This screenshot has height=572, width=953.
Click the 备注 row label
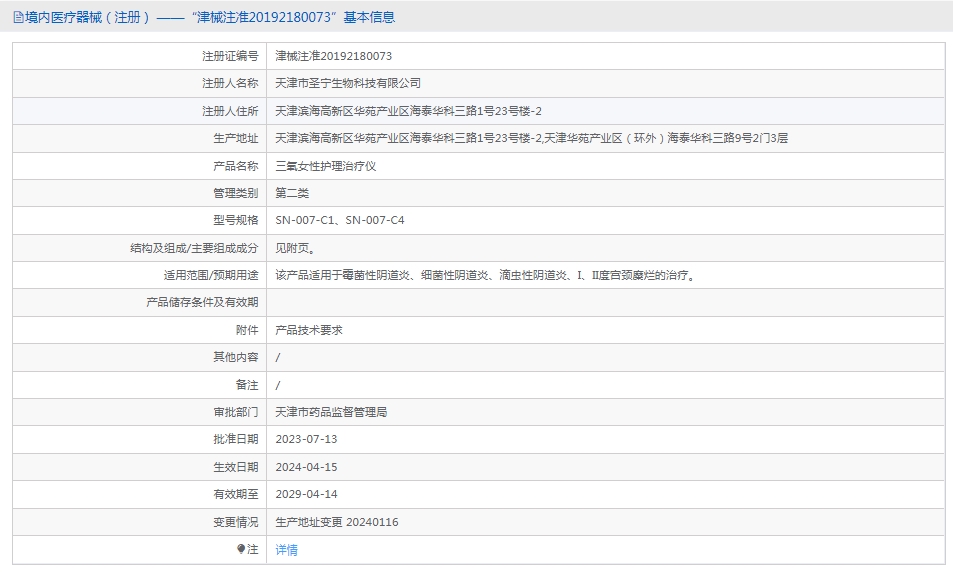(x=247, y=385)
